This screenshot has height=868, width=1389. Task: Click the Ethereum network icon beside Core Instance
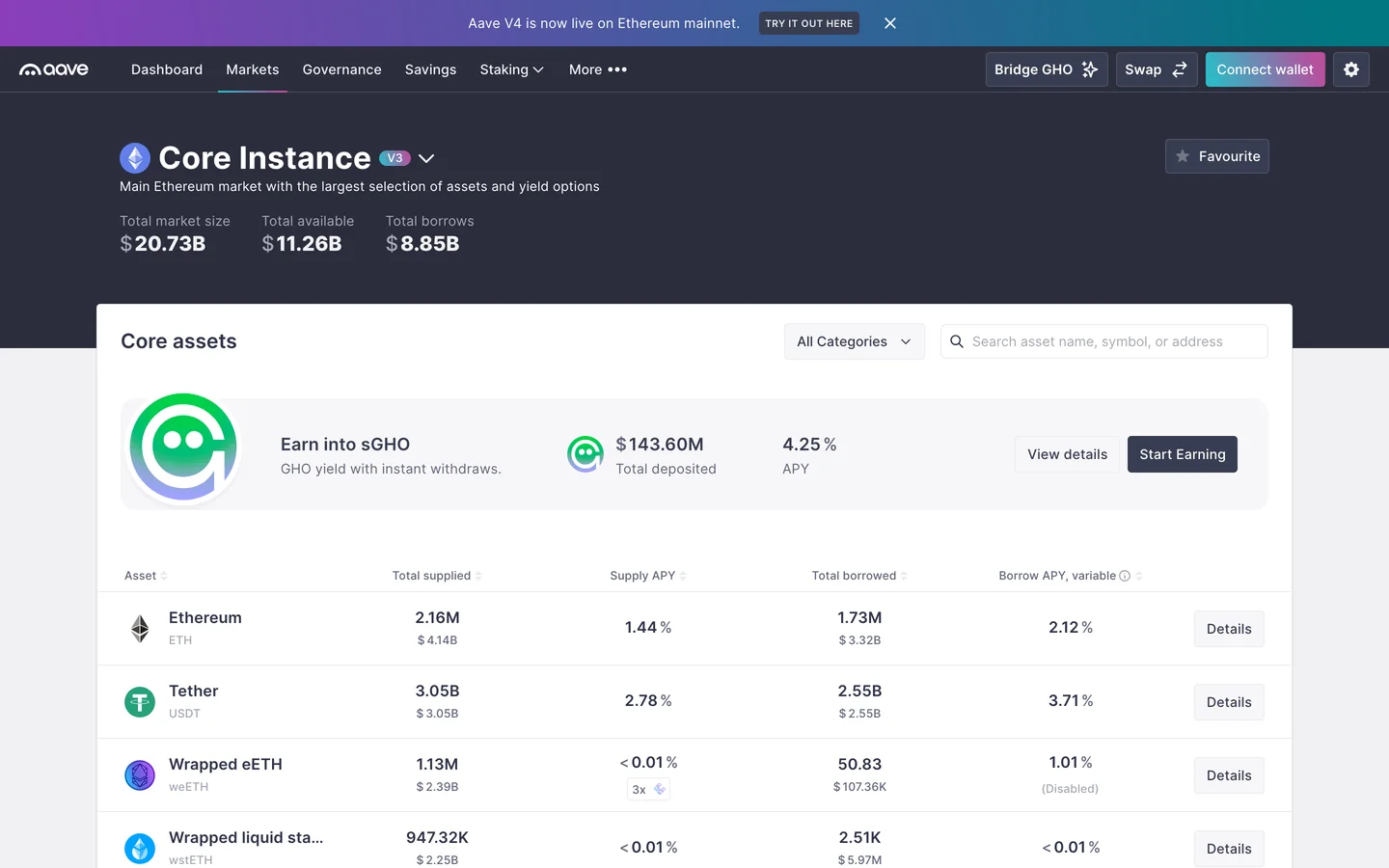(135, 158)
